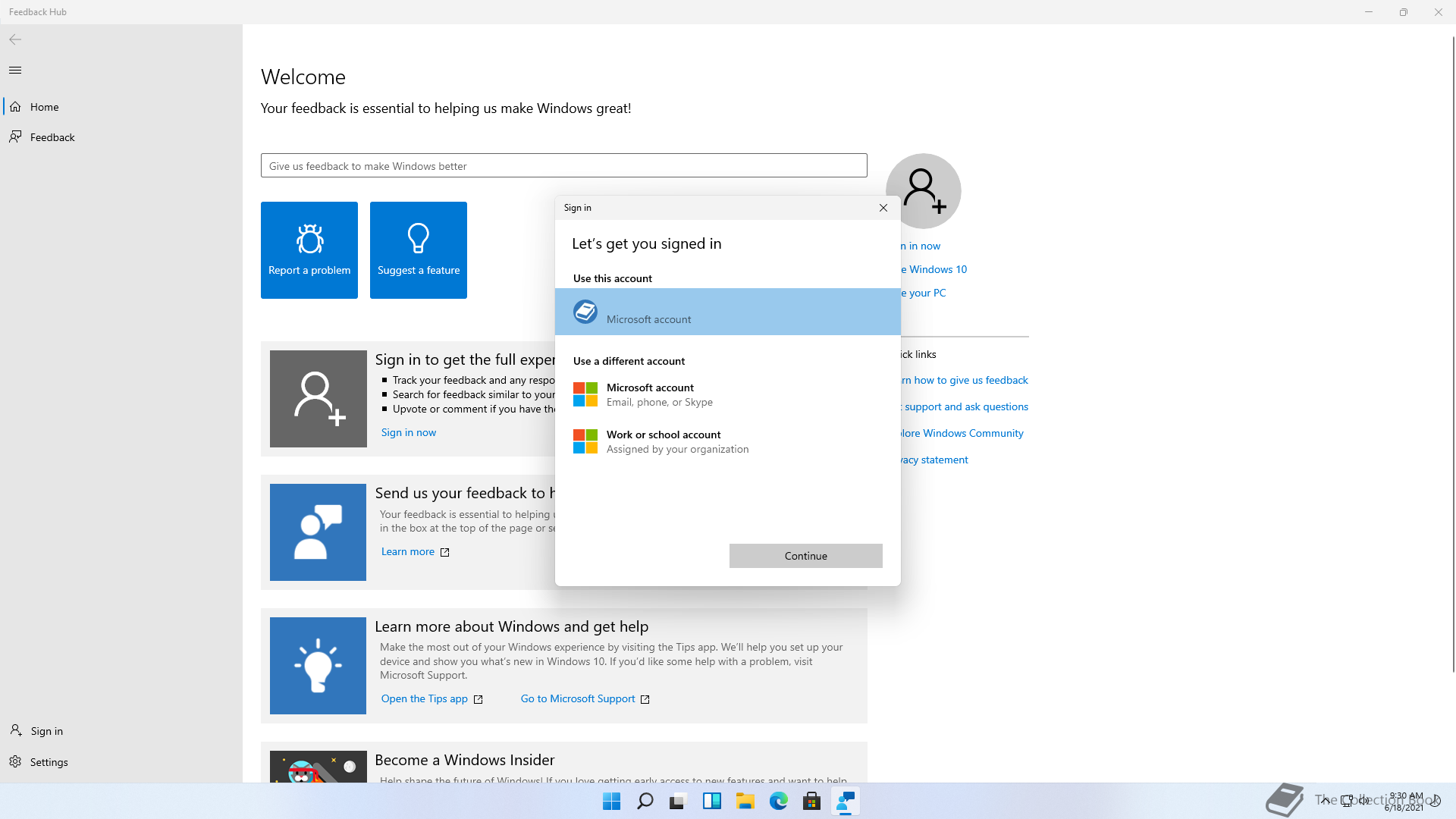Open Settings from the sidebar
1456x819 pixels.
coord(49,762)
